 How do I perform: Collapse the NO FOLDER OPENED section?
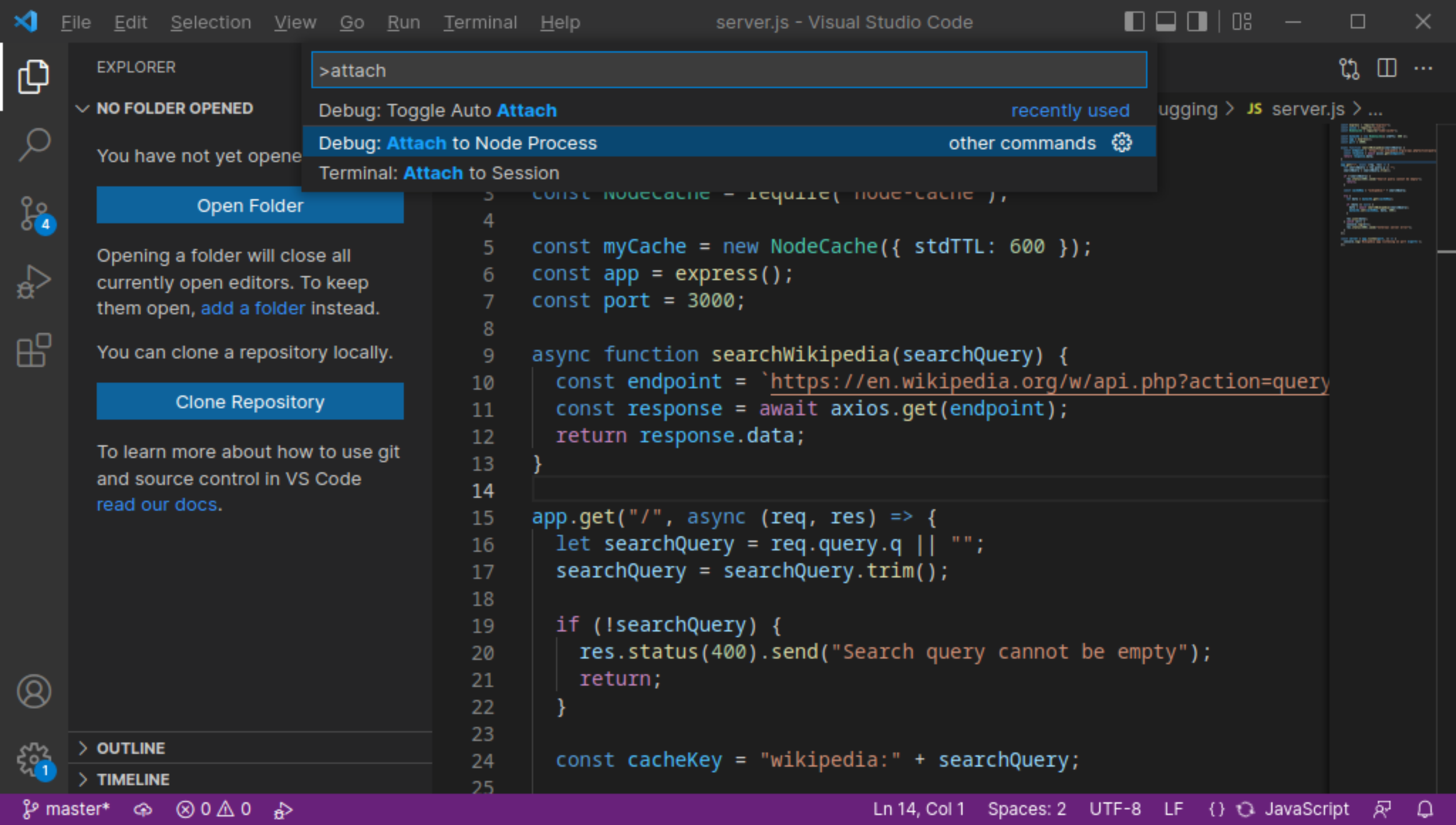pyautogui.click(x=83, y=108)
